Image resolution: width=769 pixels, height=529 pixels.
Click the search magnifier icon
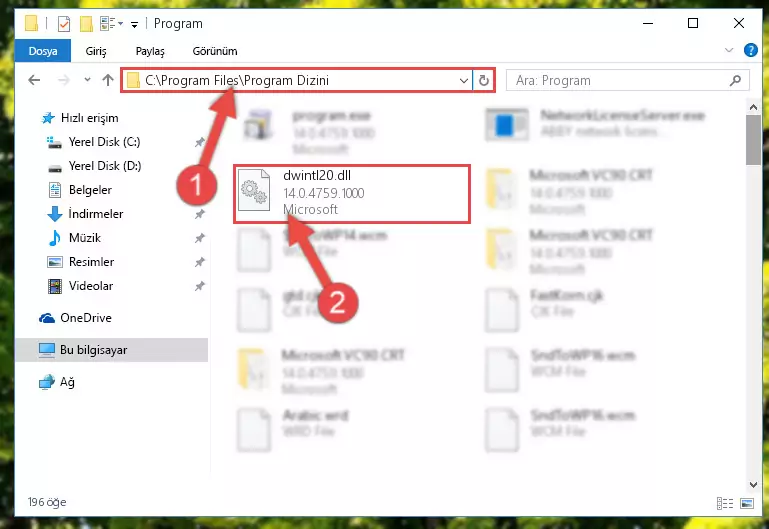click(x=735, y=80)
